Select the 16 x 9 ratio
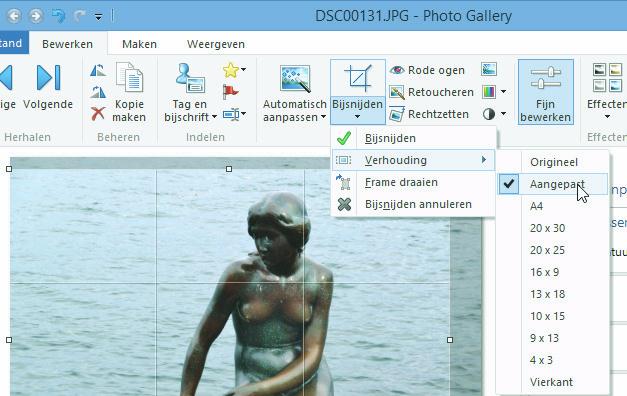 (x=553, y=272)
